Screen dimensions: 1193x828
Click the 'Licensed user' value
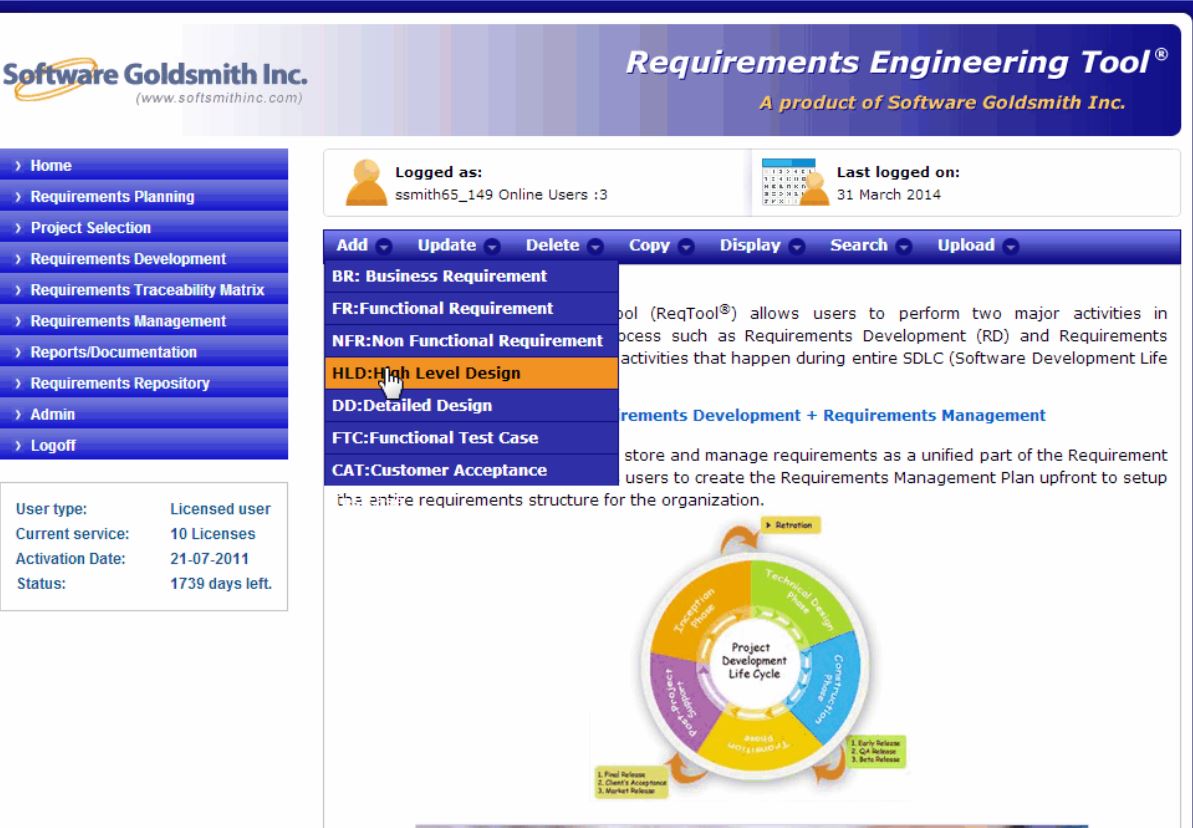click(x=221, y=509)
